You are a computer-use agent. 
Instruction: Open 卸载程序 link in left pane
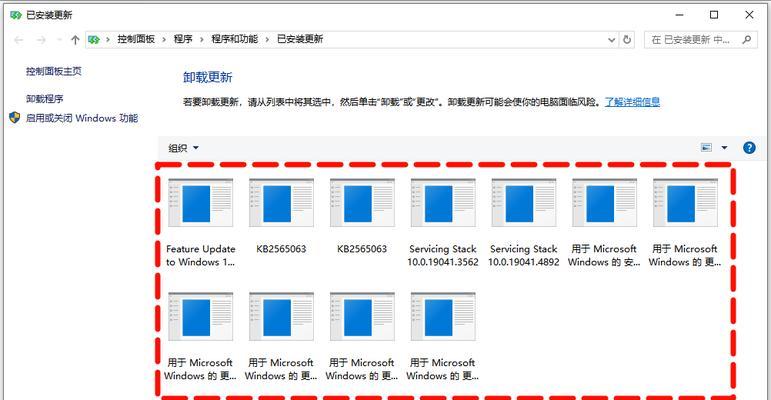pos(45,99)
